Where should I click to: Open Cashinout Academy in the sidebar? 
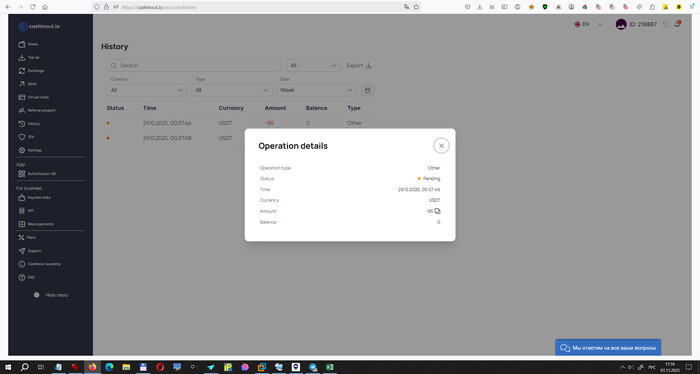pos(39,264)
